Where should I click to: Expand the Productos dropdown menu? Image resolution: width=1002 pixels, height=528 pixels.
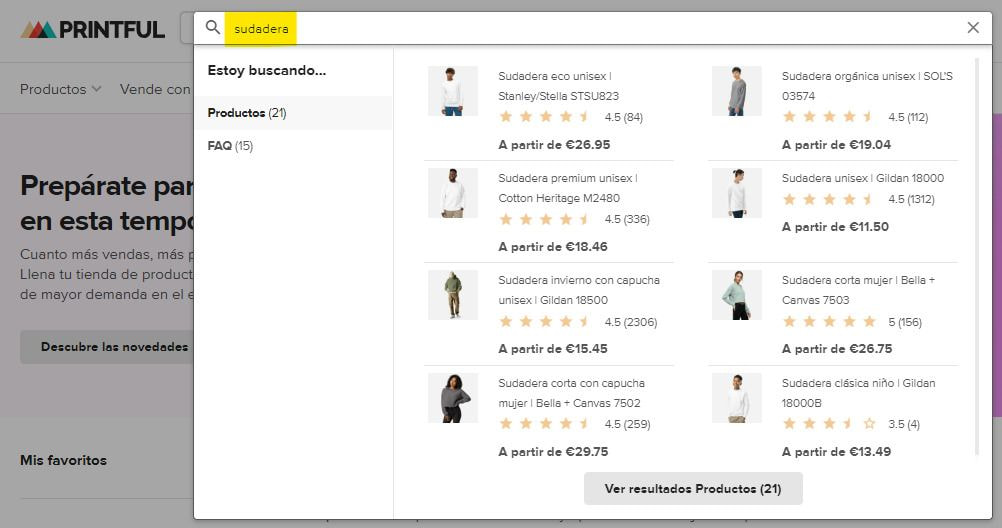click(x=60, y=89)
